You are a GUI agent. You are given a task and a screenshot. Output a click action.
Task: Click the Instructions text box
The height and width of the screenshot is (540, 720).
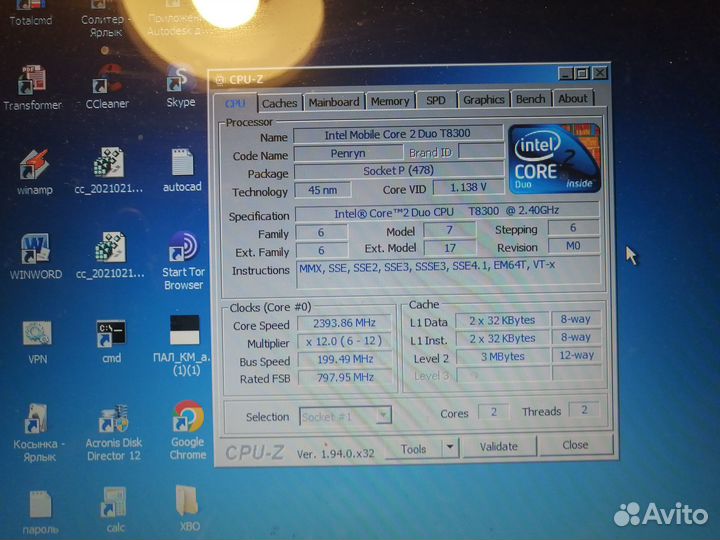[449, 274]
